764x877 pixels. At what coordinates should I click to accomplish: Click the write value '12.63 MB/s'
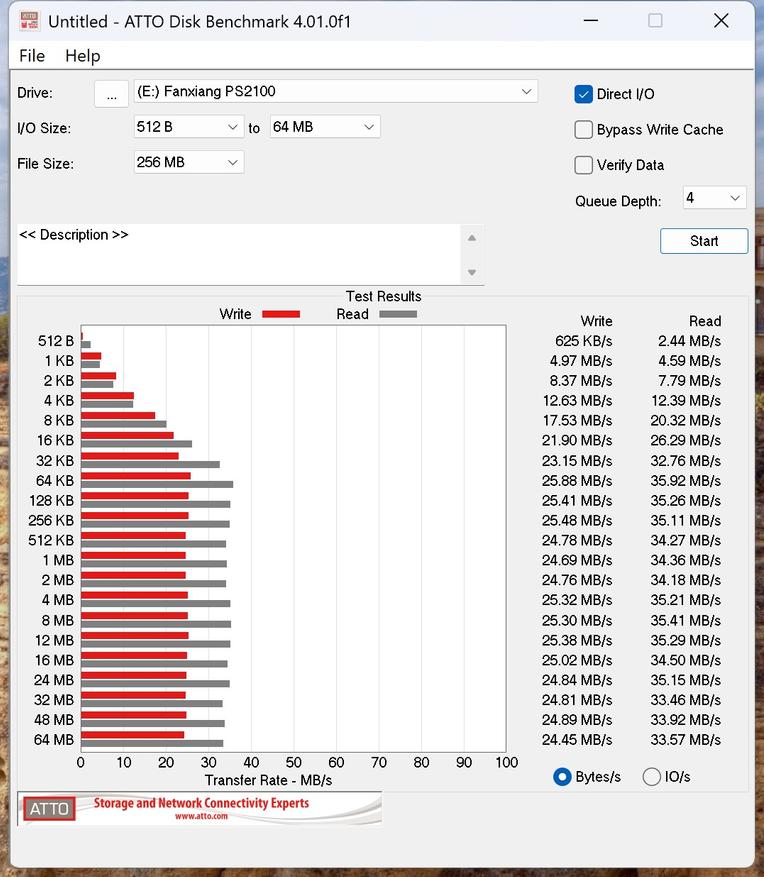coord(577,401)
